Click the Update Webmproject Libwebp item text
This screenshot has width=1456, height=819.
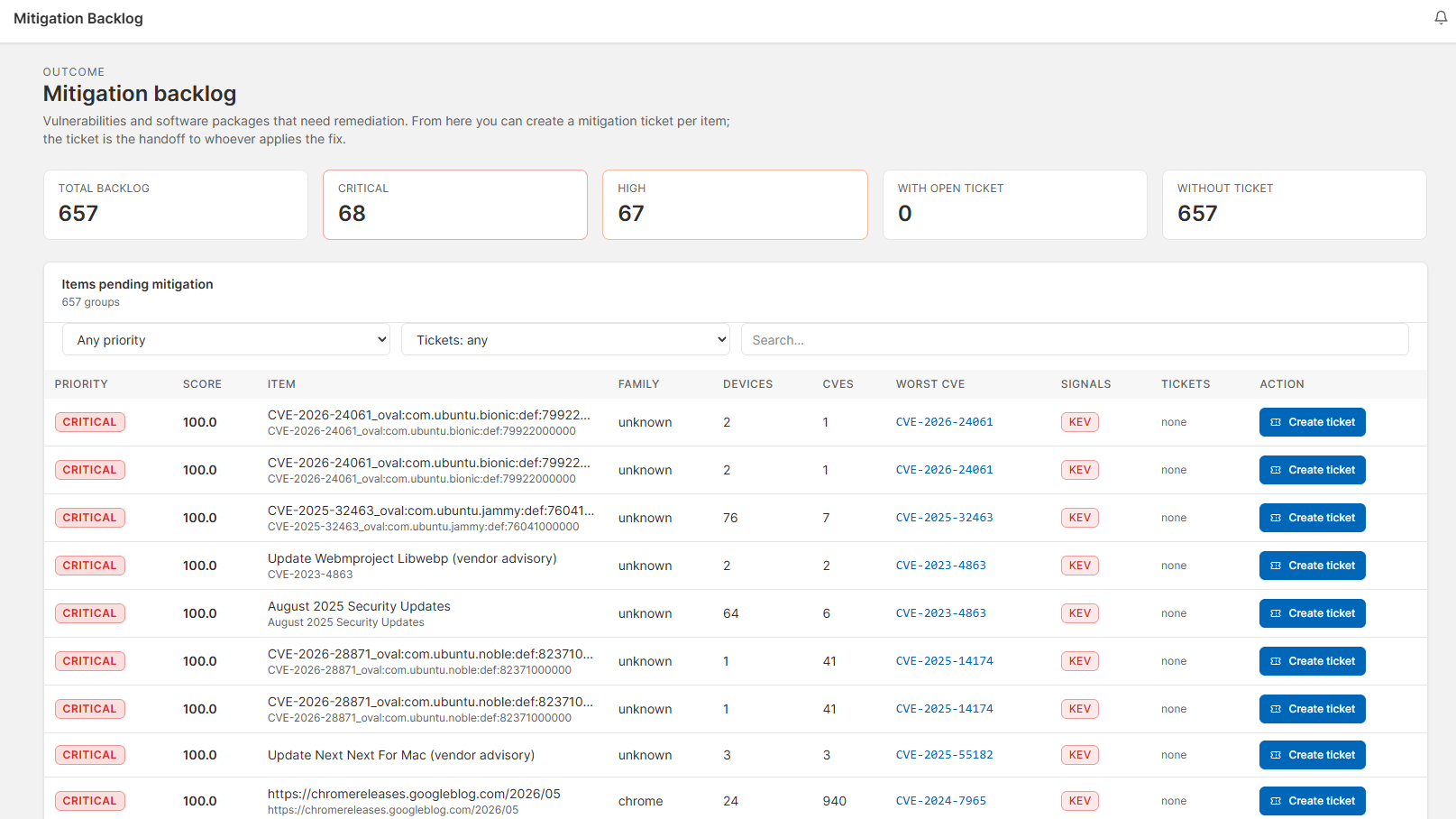[412, 558]
